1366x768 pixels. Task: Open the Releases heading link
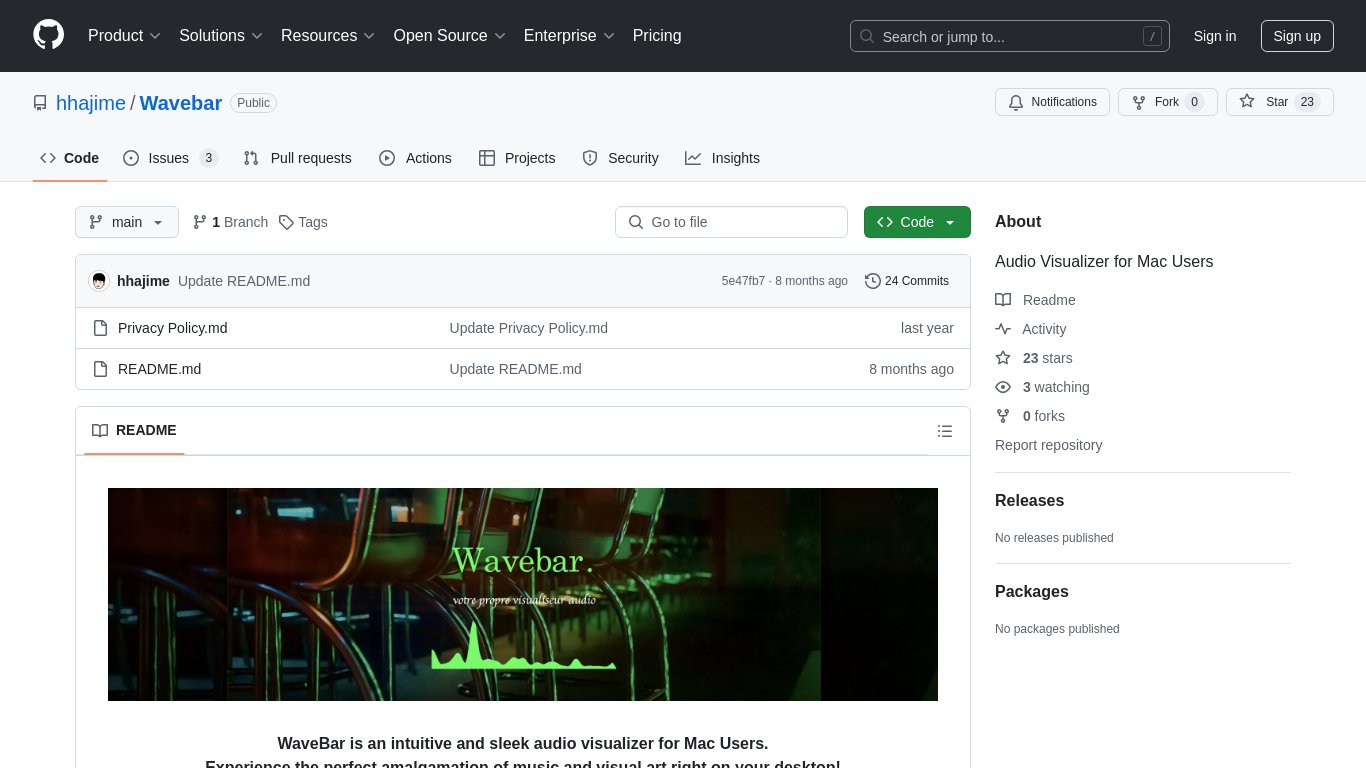click(1029, 500)
